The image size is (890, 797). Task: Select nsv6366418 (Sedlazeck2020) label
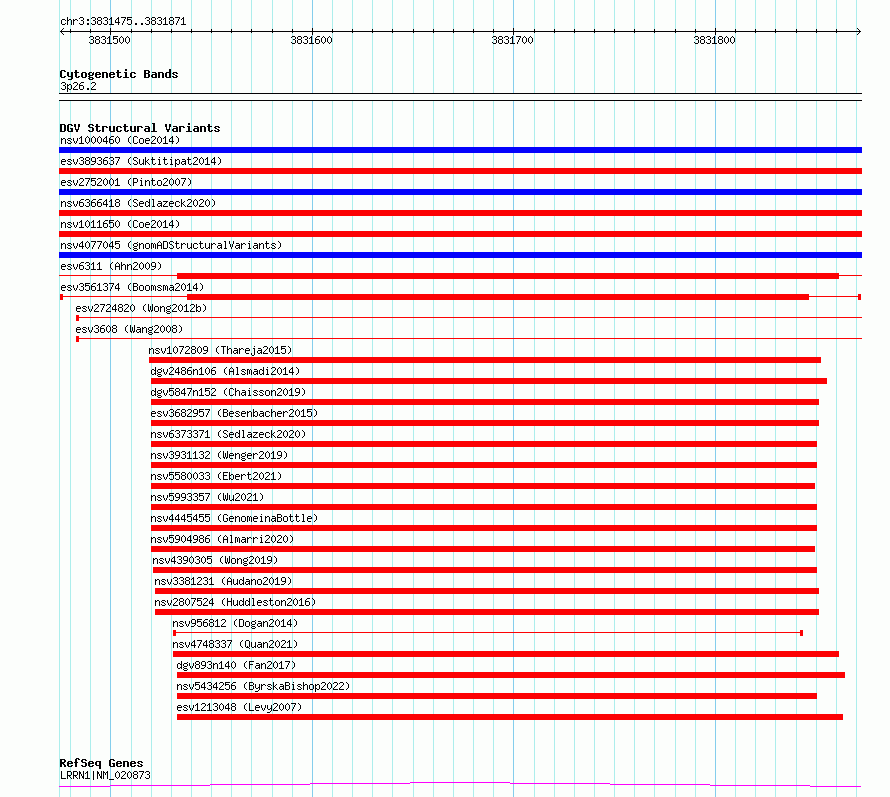coord(138,203)
